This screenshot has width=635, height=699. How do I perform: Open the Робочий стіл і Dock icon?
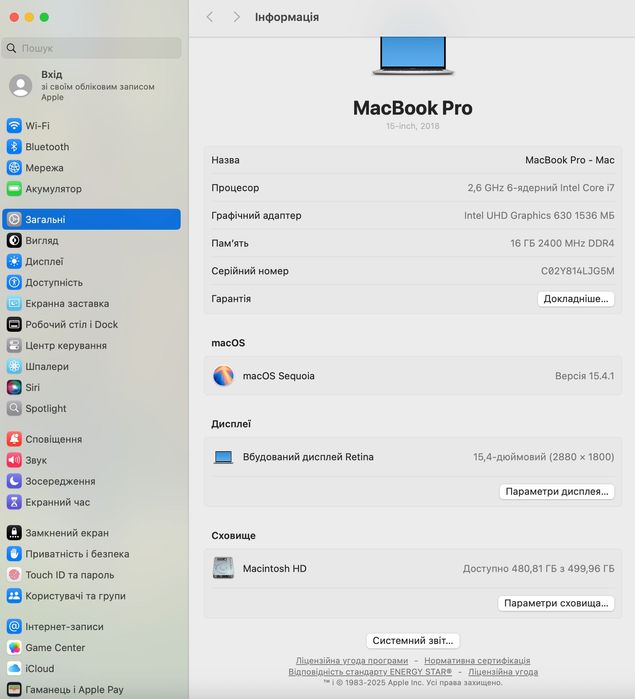click(x=14, y=324)
